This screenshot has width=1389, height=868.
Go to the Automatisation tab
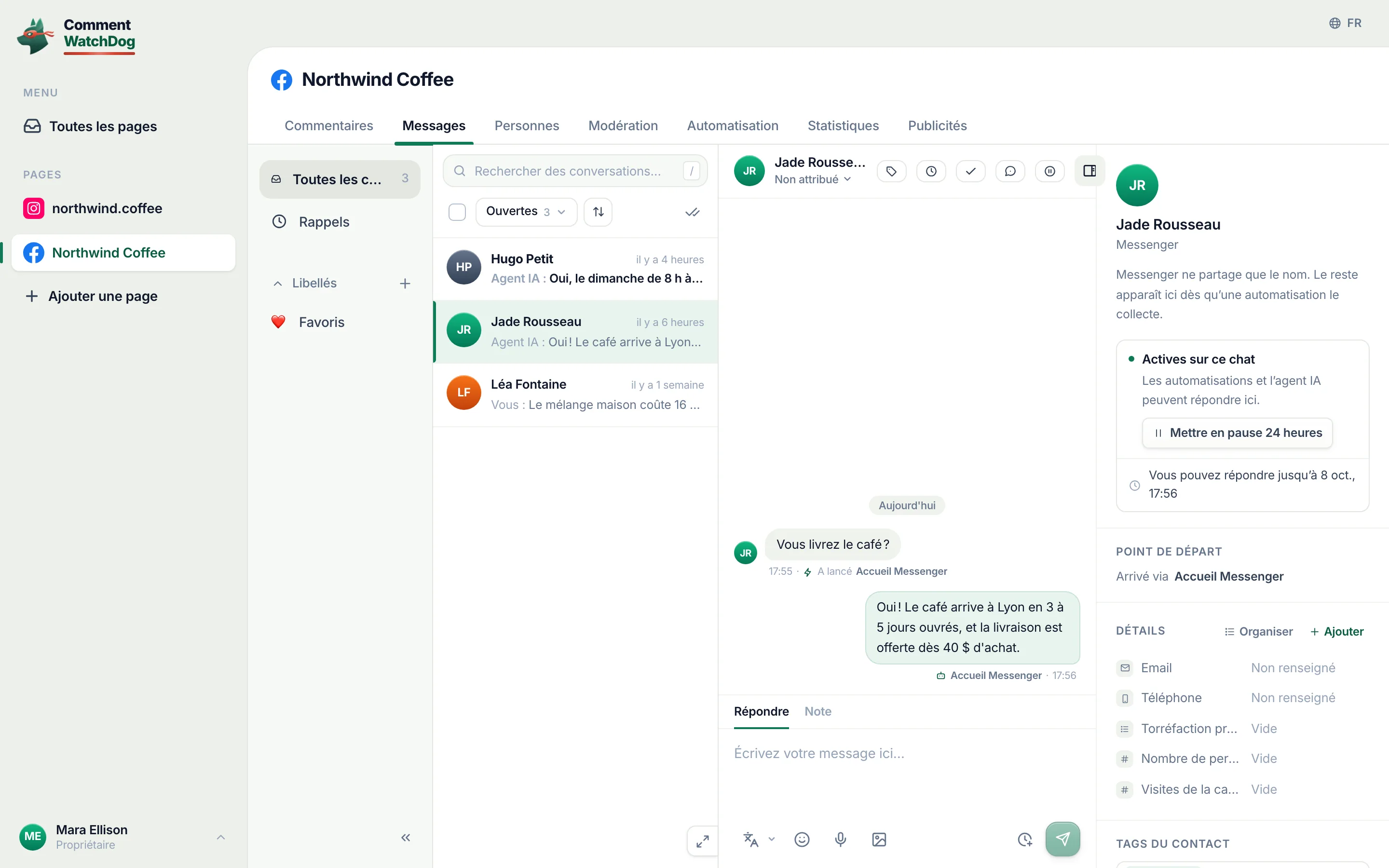(733, 126)
